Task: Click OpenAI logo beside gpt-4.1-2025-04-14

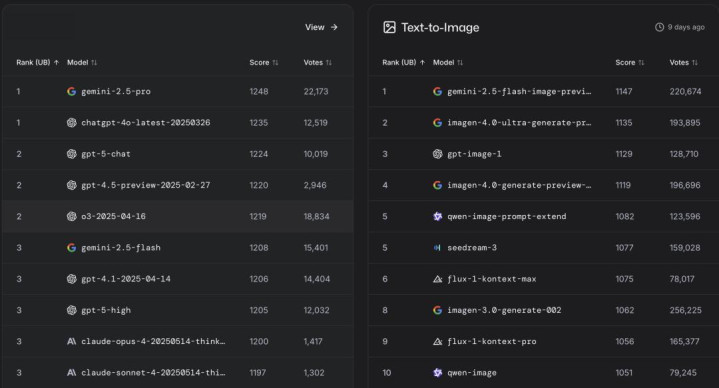Action: [72, 279]
